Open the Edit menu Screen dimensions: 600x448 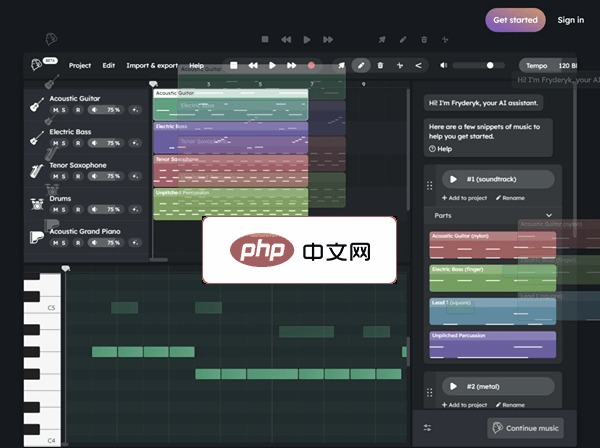pyautogui.click(x=109, y=65)
